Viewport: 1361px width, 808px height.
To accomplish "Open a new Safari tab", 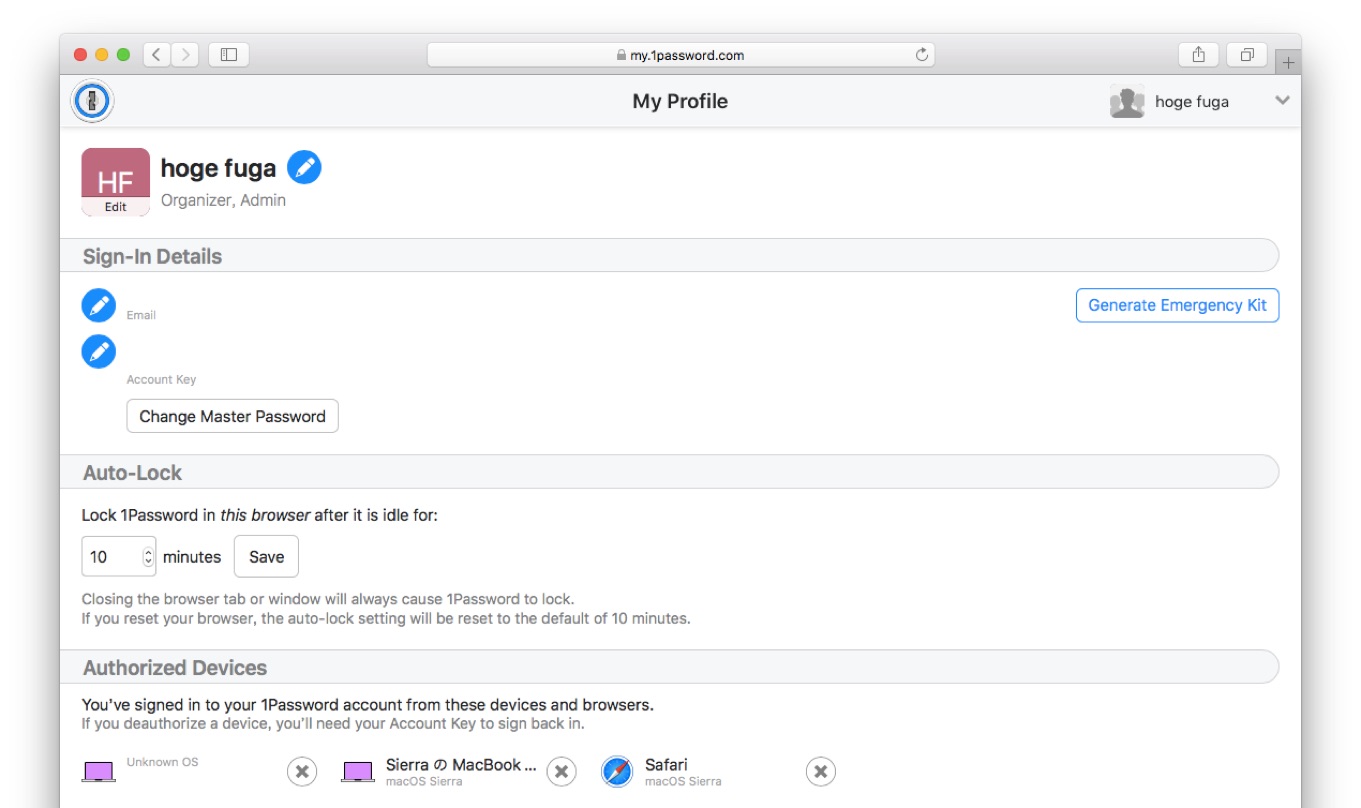I will pos(1288,62).
